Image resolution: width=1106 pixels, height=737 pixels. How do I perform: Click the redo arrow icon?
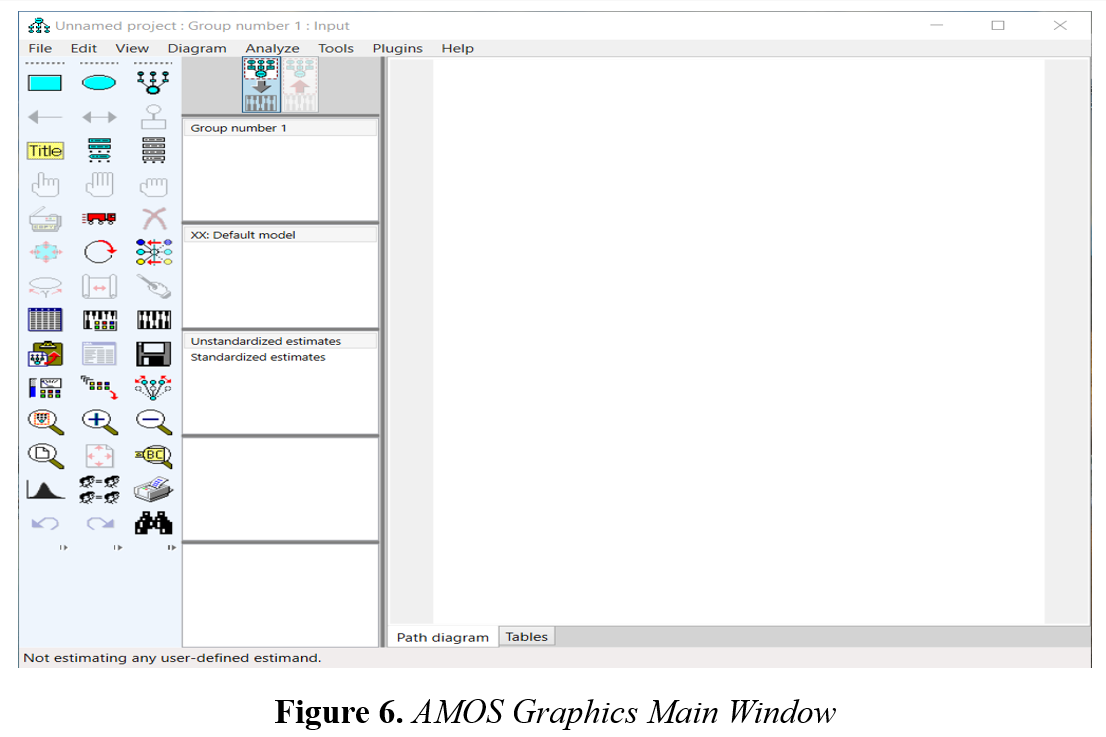[99, 523]
